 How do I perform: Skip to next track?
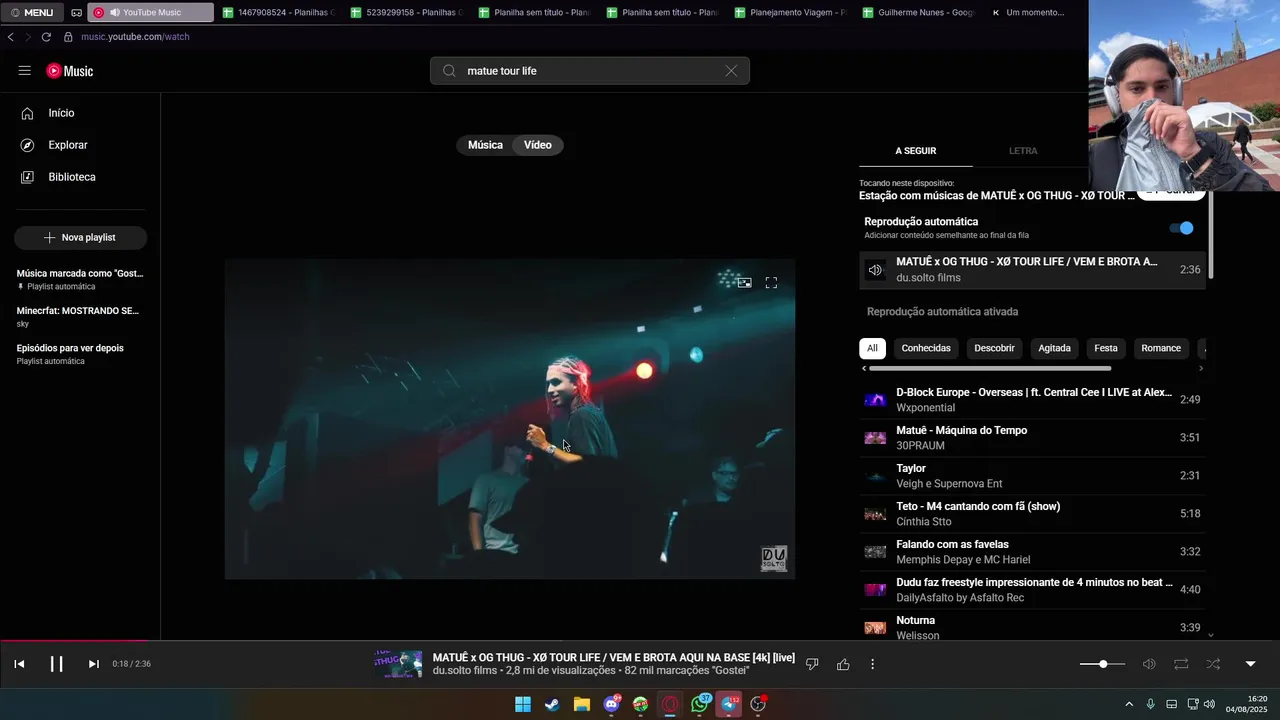point(93,664)
